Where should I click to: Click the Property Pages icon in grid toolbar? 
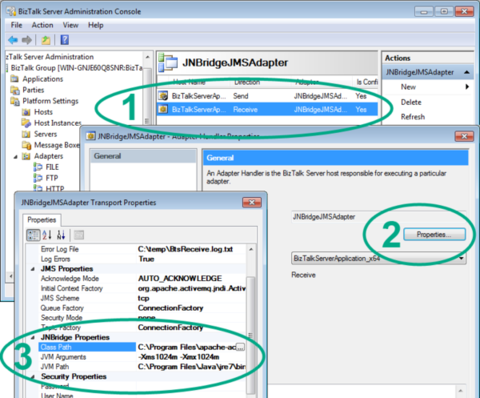(79, 235)
